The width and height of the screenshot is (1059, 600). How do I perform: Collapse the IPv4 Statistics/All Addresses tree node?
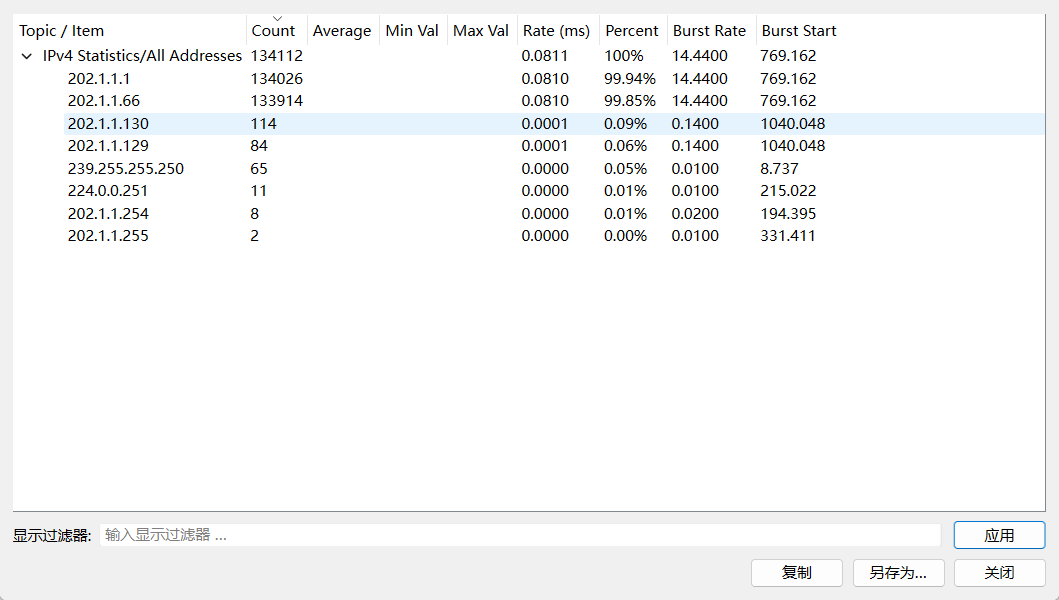click(x=26, y=56)
